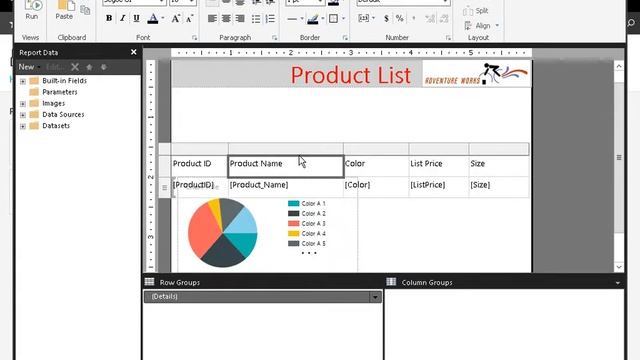Screen dimensions: 640x360
Task: Expand the Images folder
Action: point(23,104)
